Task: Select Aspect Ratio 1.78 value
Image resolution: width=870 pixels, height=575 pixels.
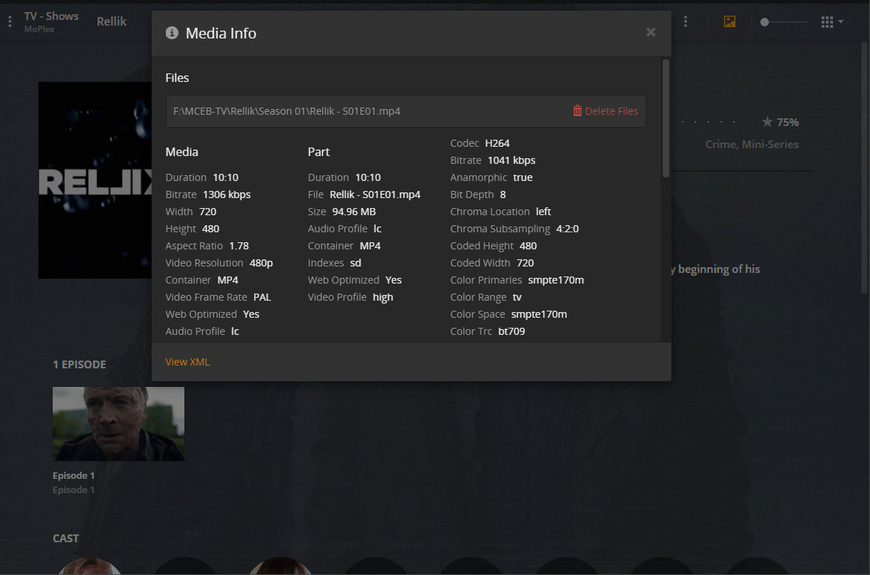Action: coord(239,246)
